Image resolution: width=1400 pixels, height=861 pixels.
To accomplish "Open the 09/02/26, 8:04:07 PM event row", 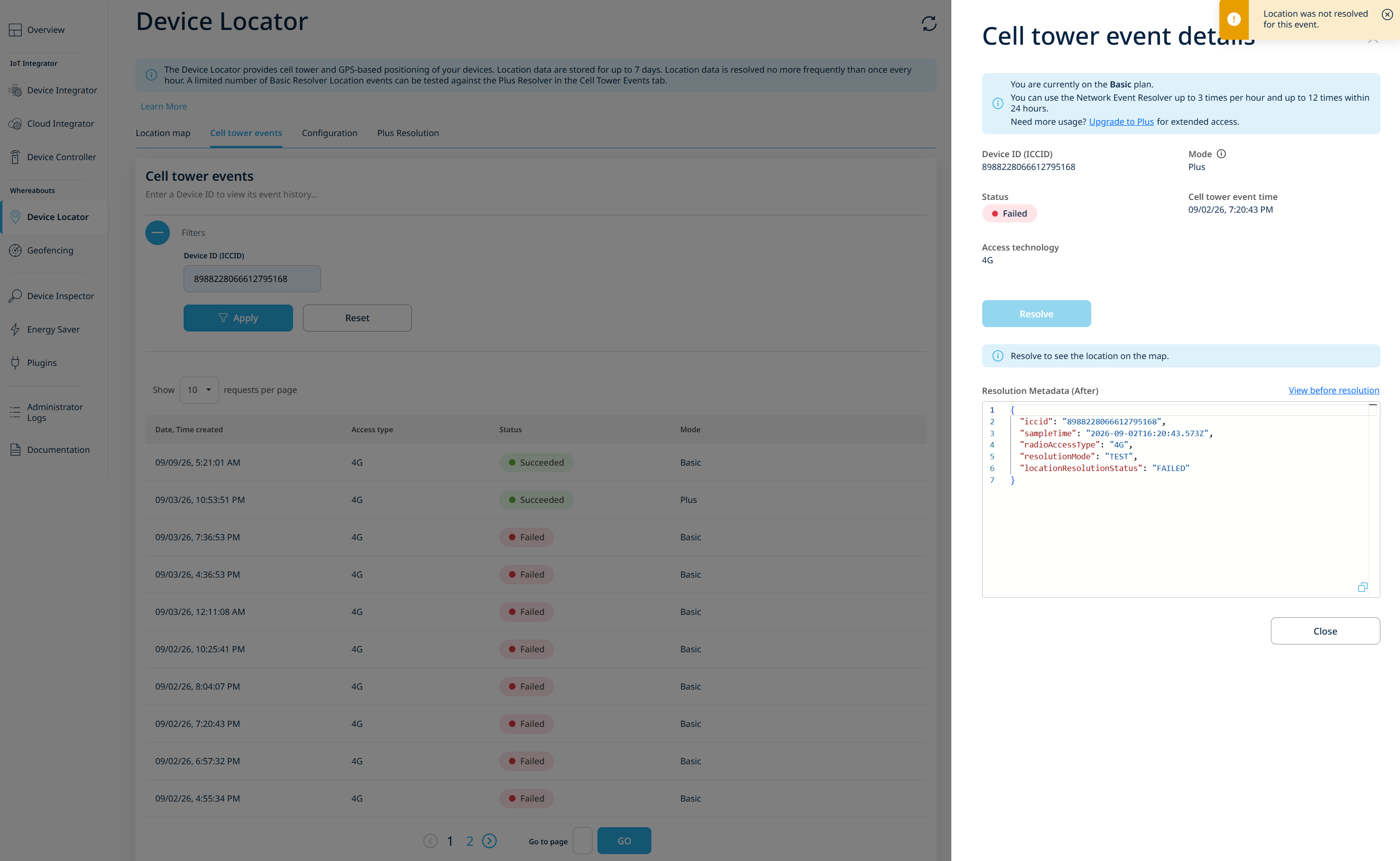I will (536, 686).
